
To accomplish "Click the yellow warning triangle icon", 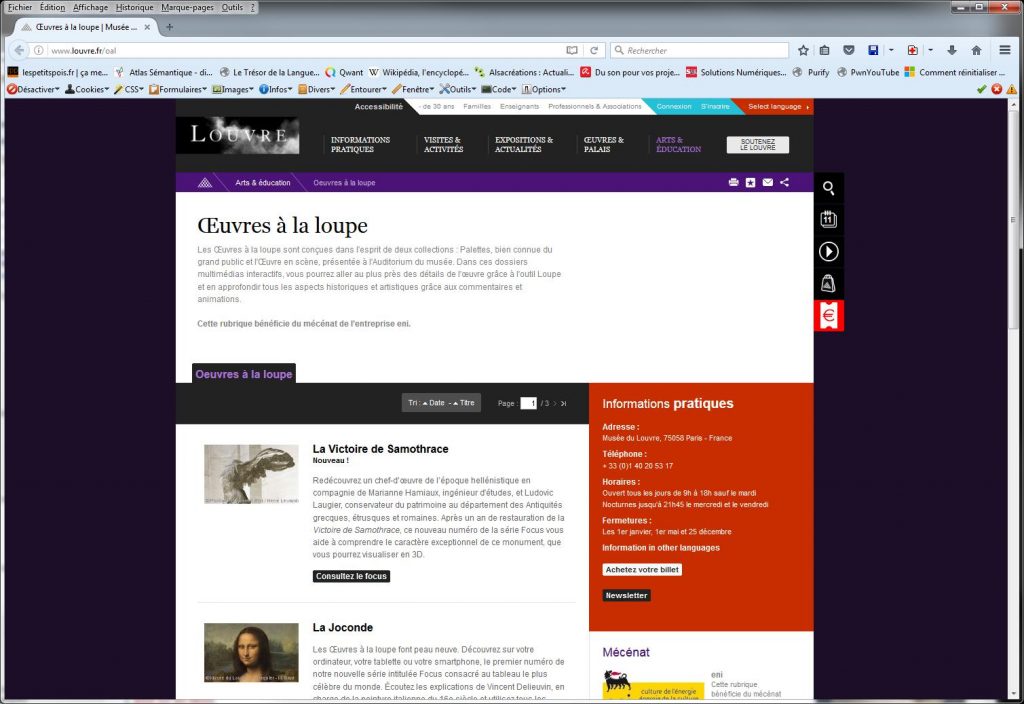I will (x=1012, y=89).
